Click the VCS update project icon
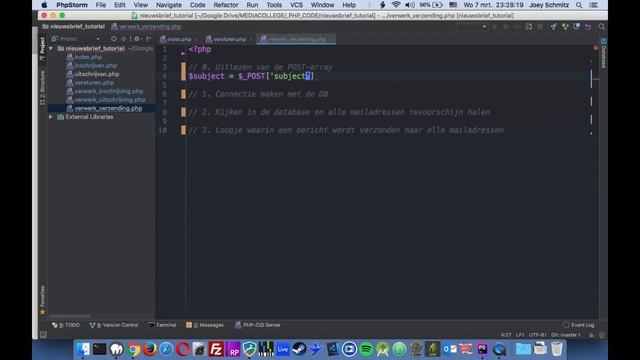 (553, 27)
